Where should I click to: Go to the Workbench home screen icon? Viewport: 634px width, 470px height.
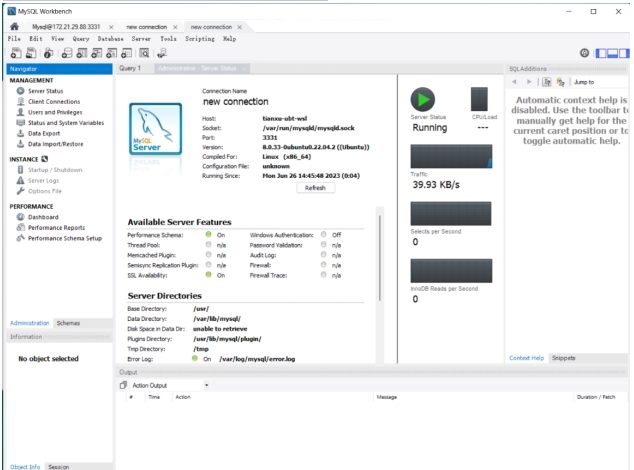[x=15, y=27]
